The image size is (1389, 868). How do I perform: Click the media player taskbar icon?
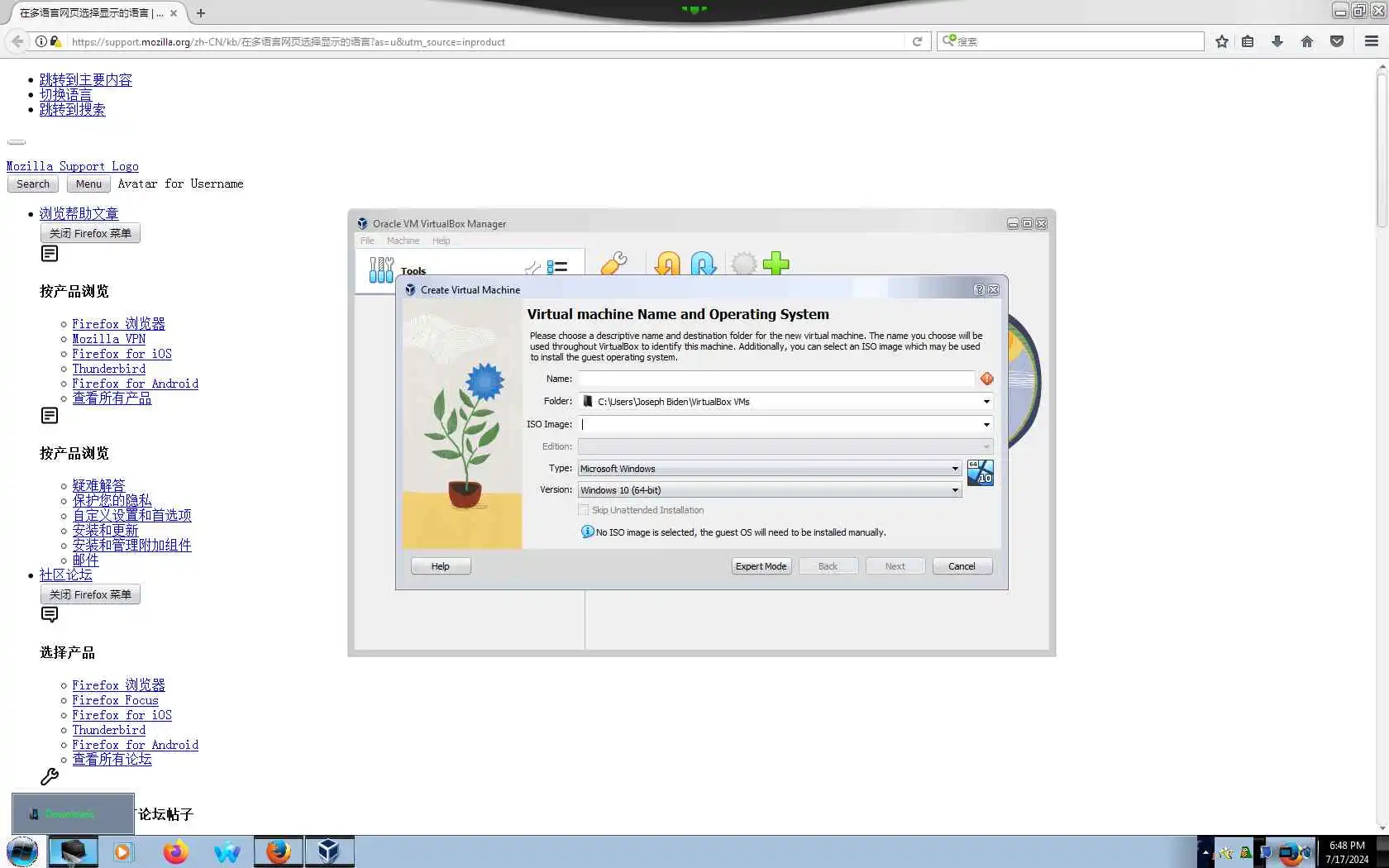(x=123, y=851)
